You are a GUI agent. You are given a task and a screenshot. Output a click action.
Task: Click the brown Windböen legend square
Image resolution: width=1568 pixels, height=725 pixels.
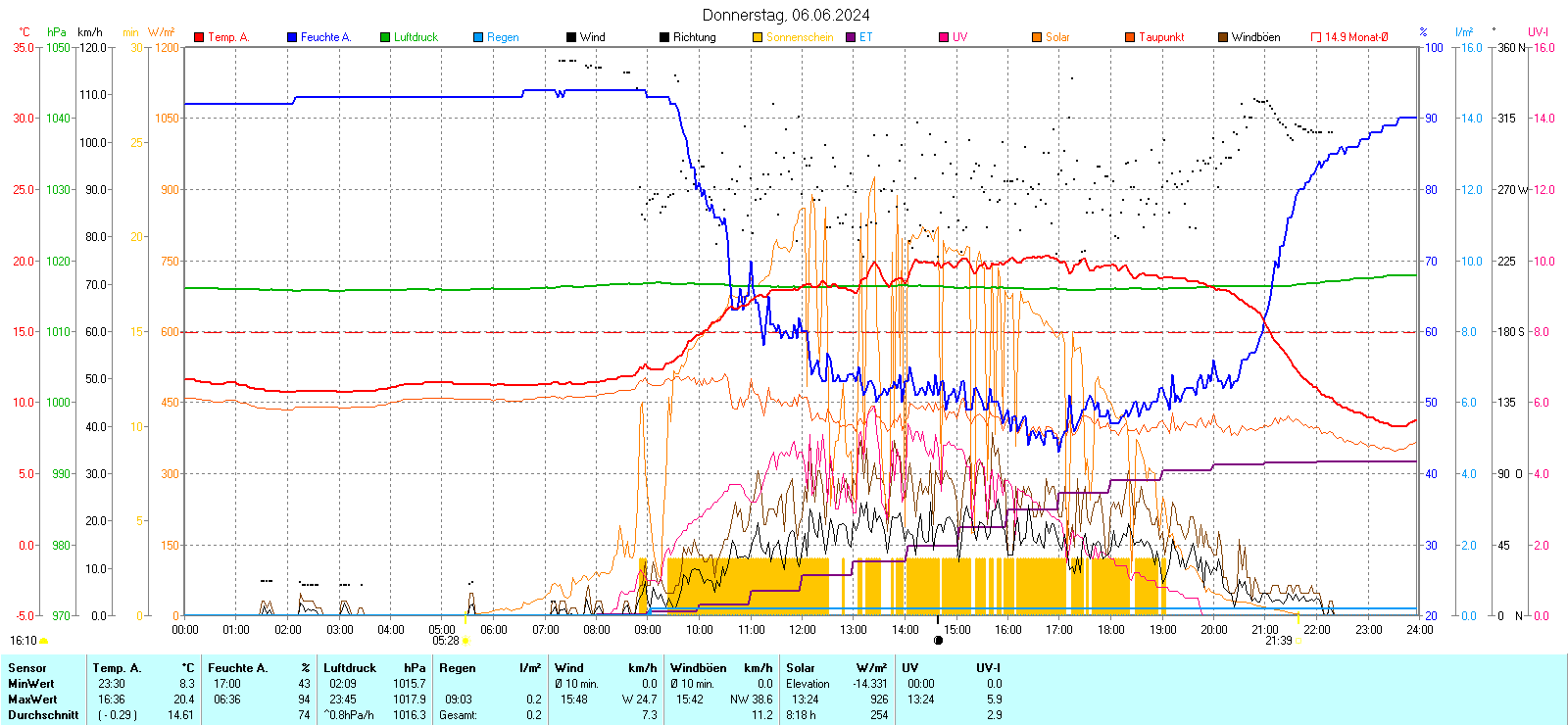(1223, 37)
